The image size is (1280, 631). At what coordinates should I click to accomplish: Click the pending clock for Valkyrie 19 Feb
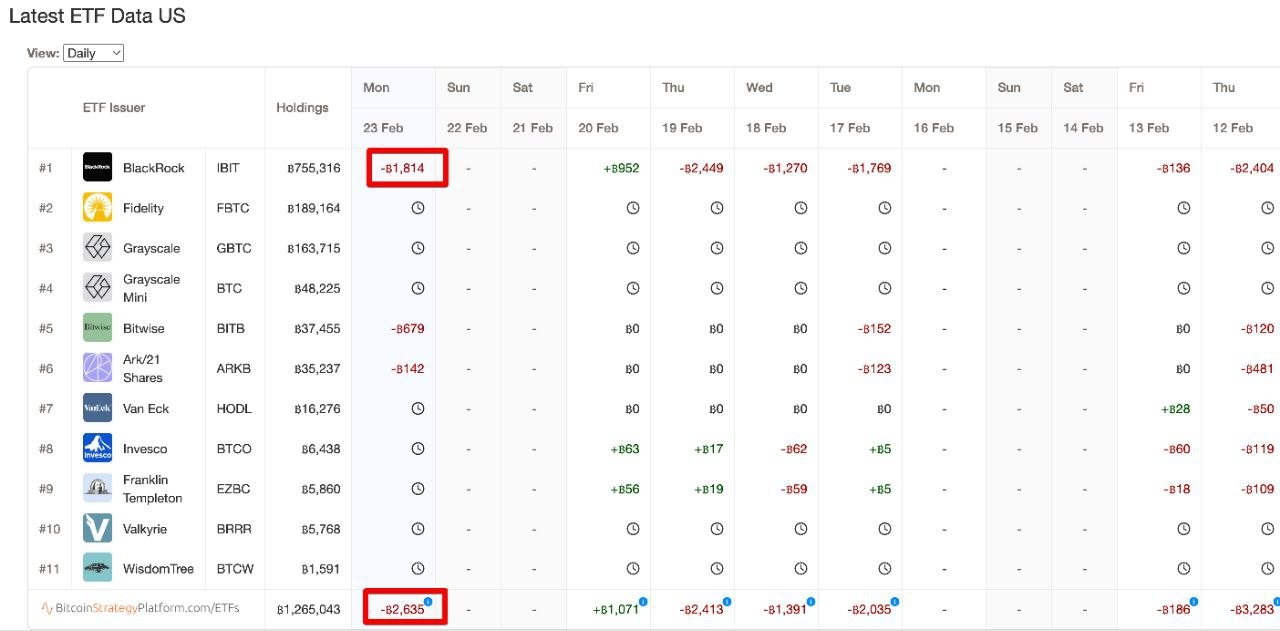(716, 528)
